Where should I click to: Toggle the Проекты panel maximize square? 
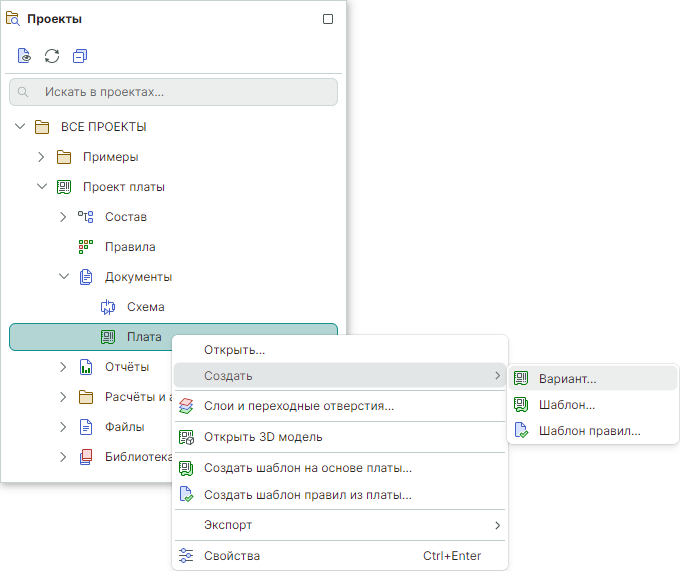tap(328, 19)
